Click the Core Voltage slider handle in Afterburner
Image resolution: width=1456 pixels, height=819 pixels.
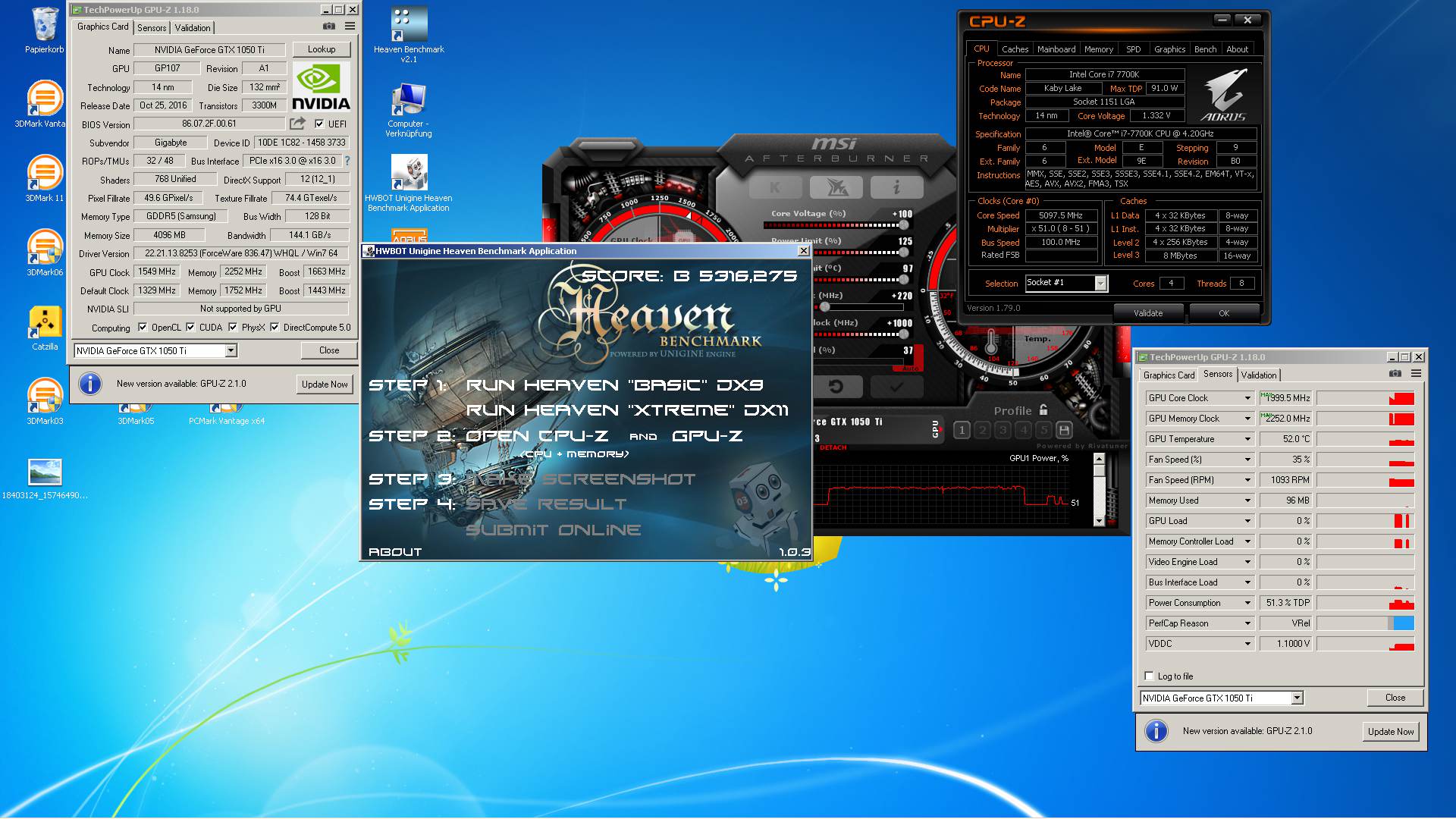tap(903, 225)
